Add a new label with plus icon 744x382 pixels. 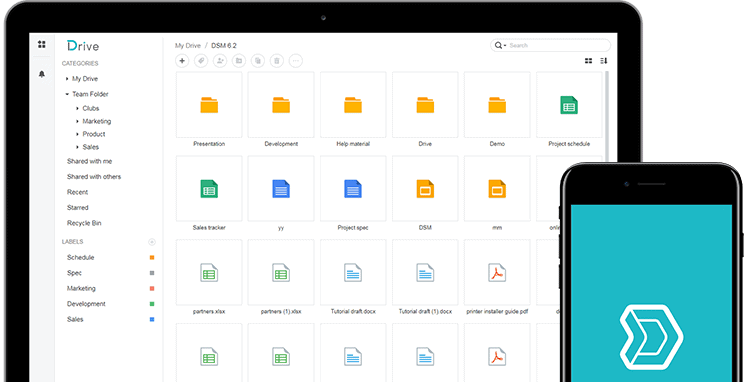(x=152, y=242)
